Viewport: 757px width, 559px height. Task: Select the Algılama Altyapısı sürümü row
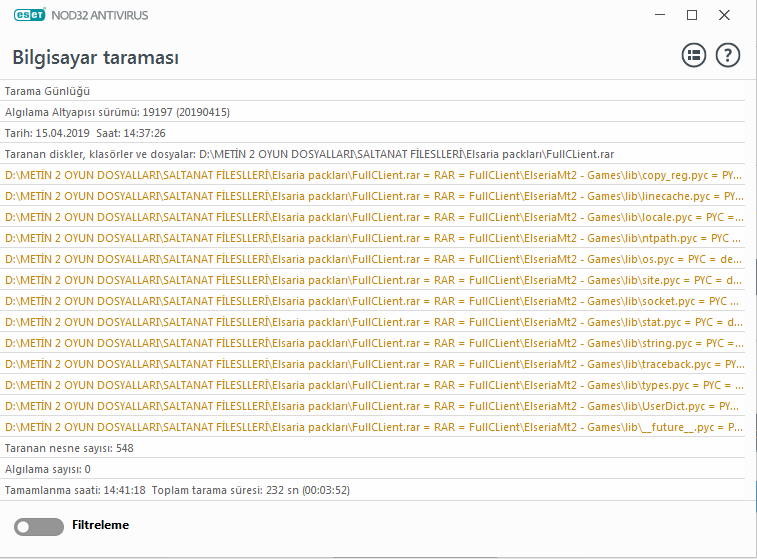373,112
